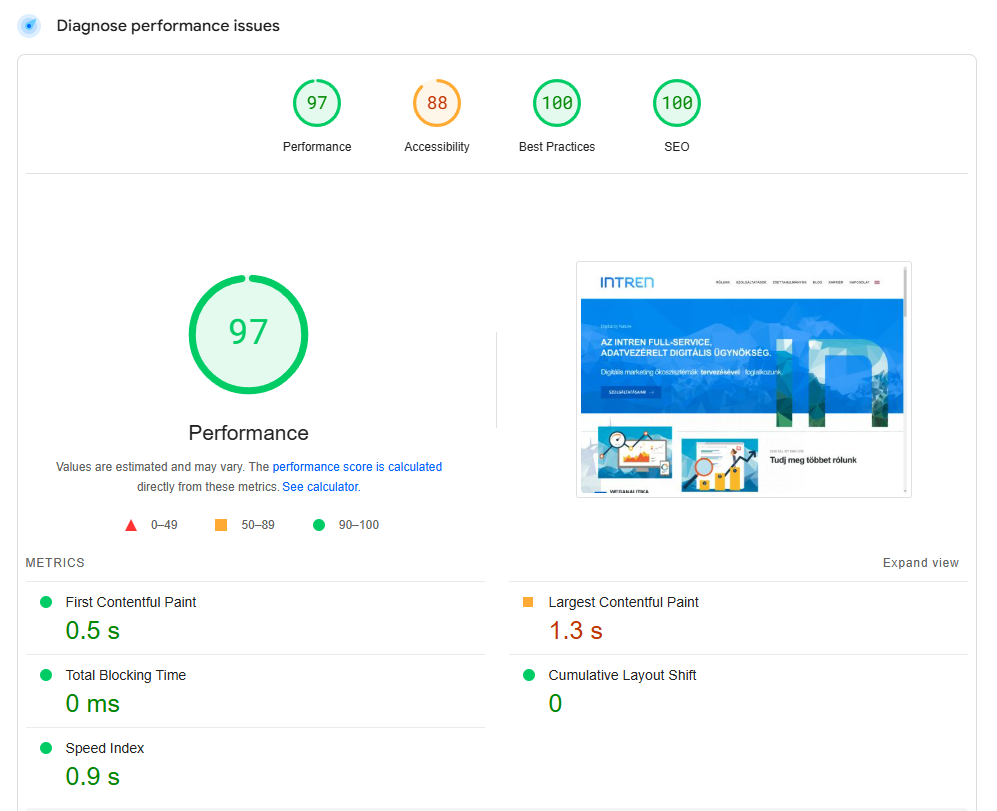Click the 0.9 s Speed Index value

pos(93,777)
